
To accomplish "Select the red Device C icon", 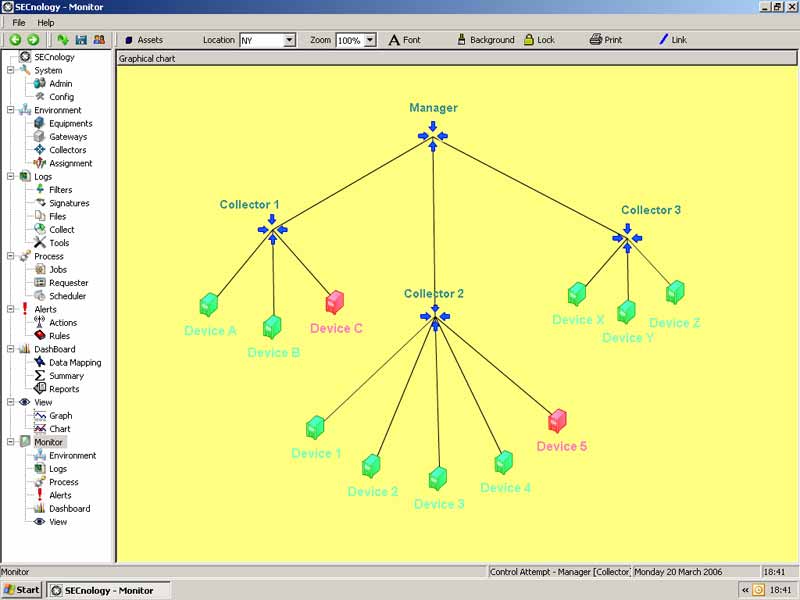I will (335, 302).
